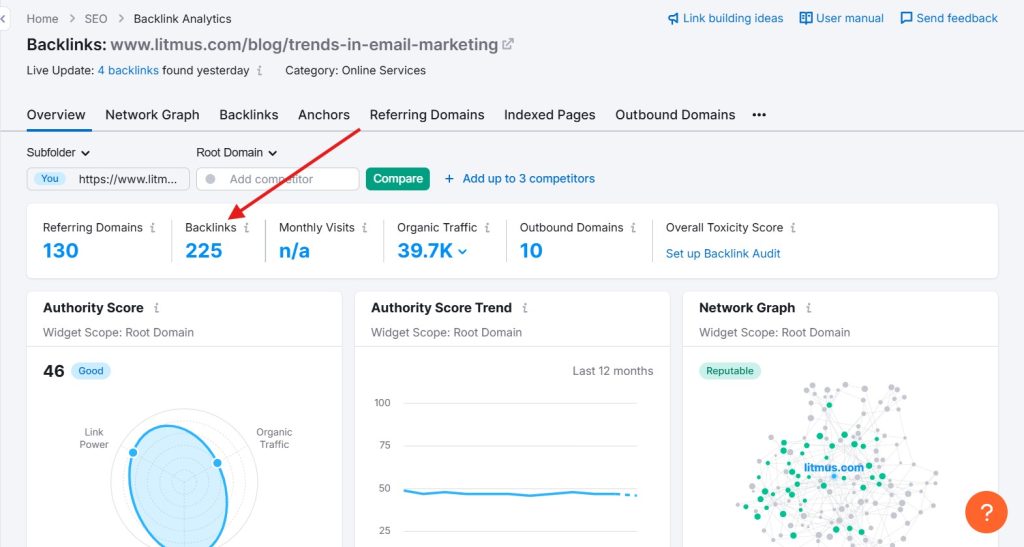Viewport: 1024px width, 547px height.
Task: Open the User manual link
Action: pyautogui.click(x=850, y=18)
